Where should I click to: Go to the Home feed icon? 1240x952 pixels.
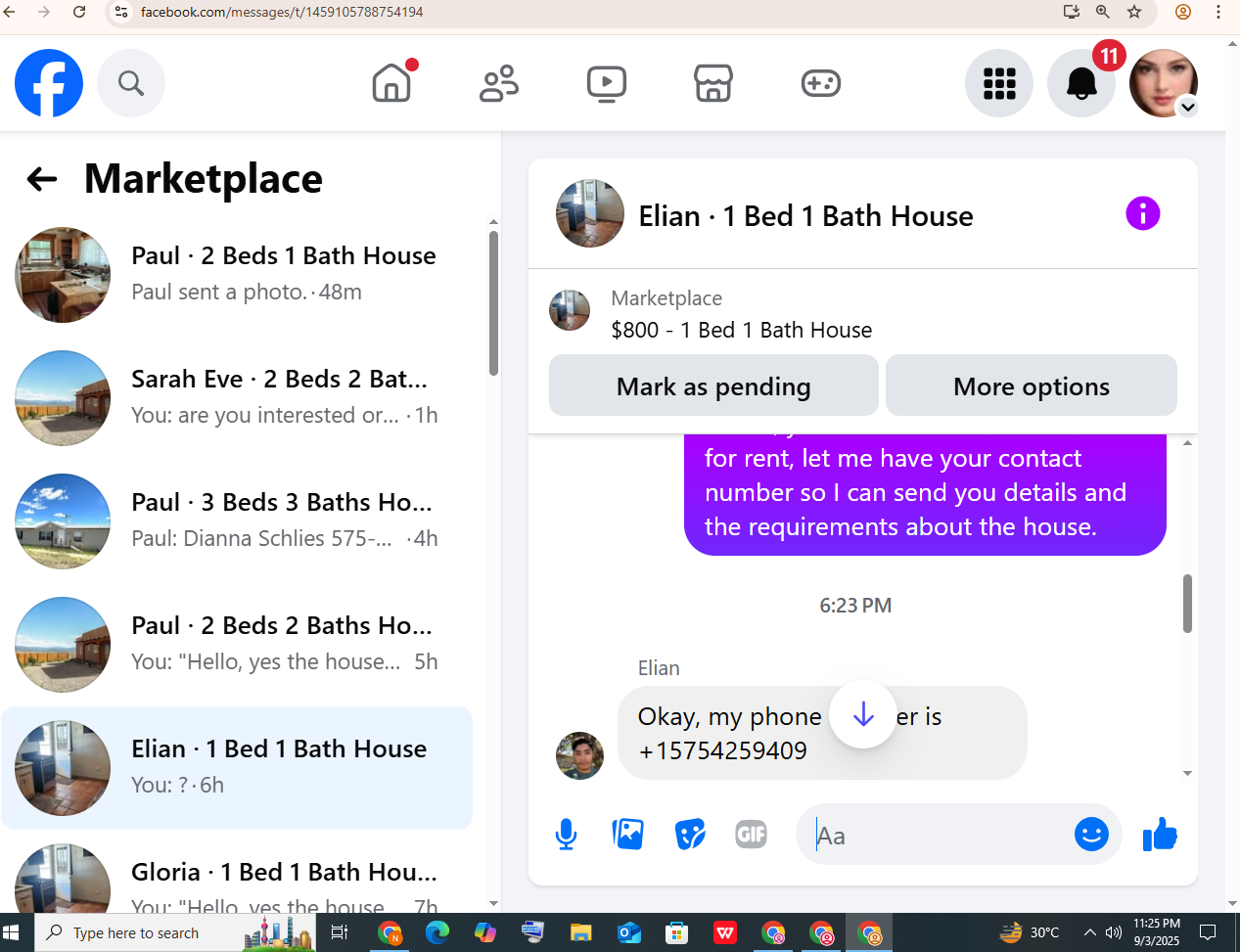pyautogui.click(x=391, y=83)
